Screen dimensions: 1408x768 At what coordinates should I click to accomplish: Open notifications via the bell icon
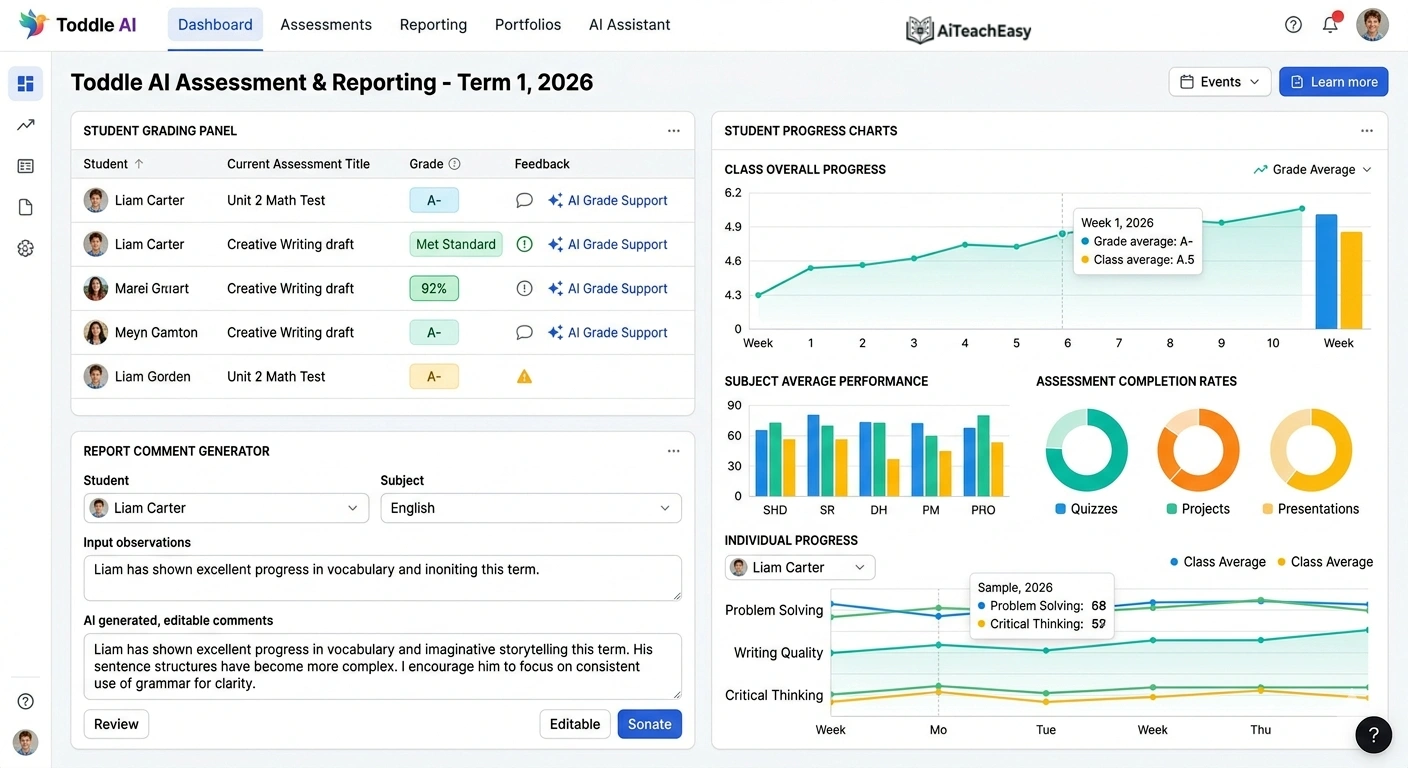1330,24
